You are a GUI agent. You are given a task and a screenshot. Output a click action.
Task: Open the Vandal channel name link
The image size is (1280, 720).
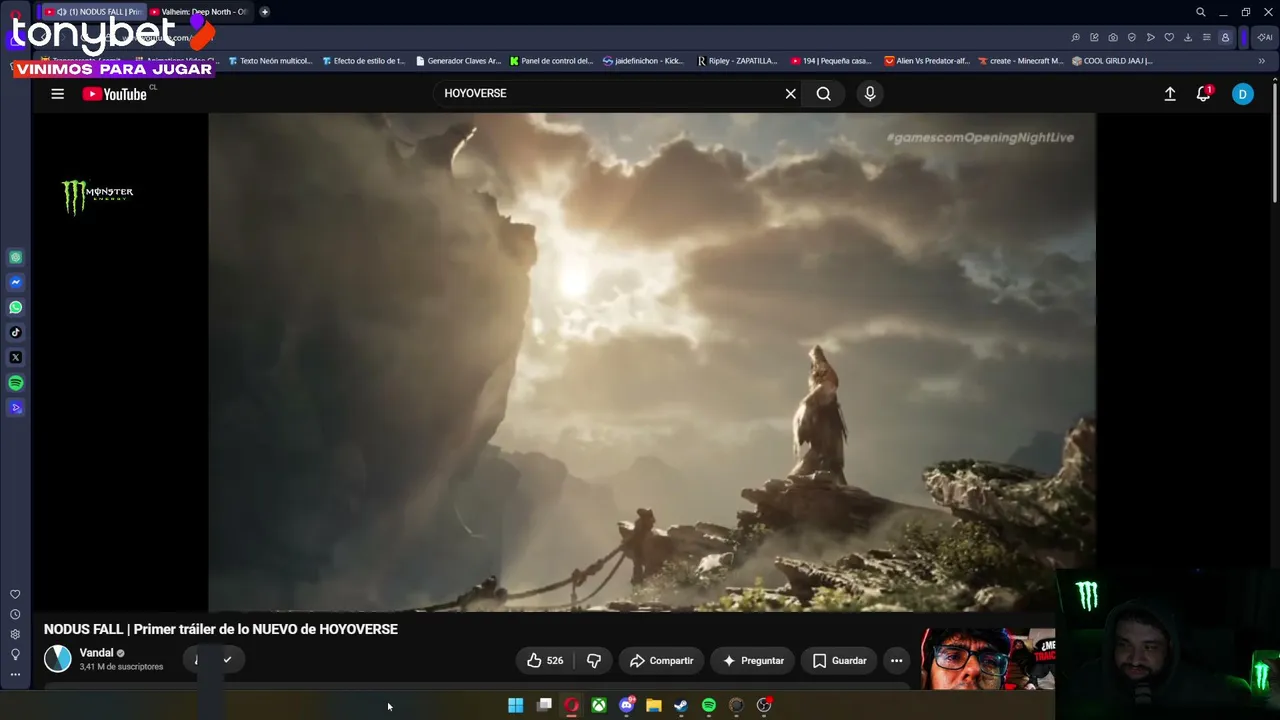(x=96, y=653)
